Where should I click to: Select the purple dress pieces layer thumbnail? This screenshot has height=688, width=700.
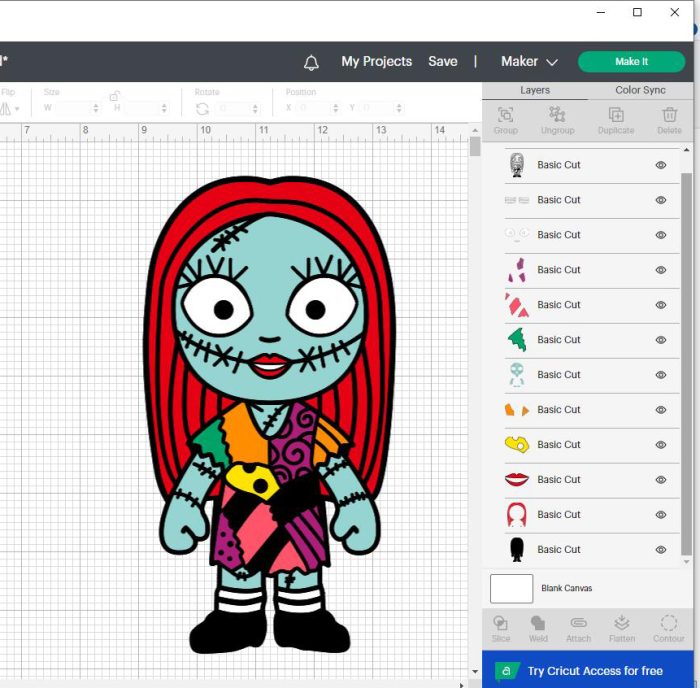(517, 270)
